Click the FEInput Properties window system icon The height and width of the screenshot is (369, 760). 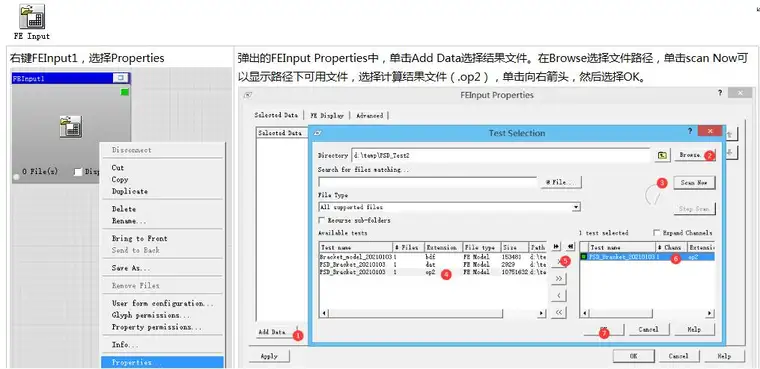[248, 95]
